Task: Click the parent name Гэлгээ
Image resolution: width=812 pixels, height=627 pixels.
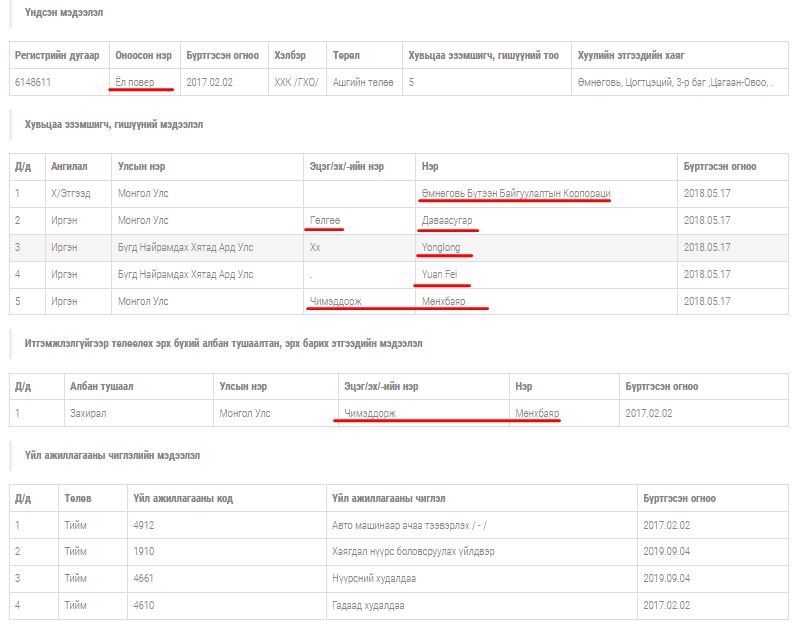Action: pyautogui.click(x=326, y=220)
